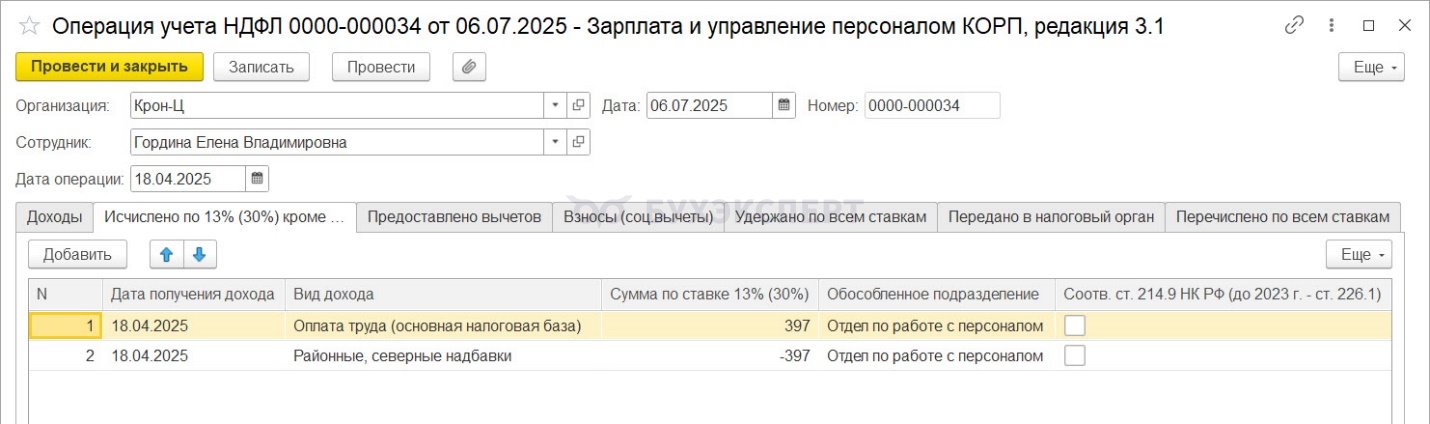Expand the Сотрудник dropdown list
Image resolution: width=1430 pixels, height=424 pixels.
click(x=556, y=142)
